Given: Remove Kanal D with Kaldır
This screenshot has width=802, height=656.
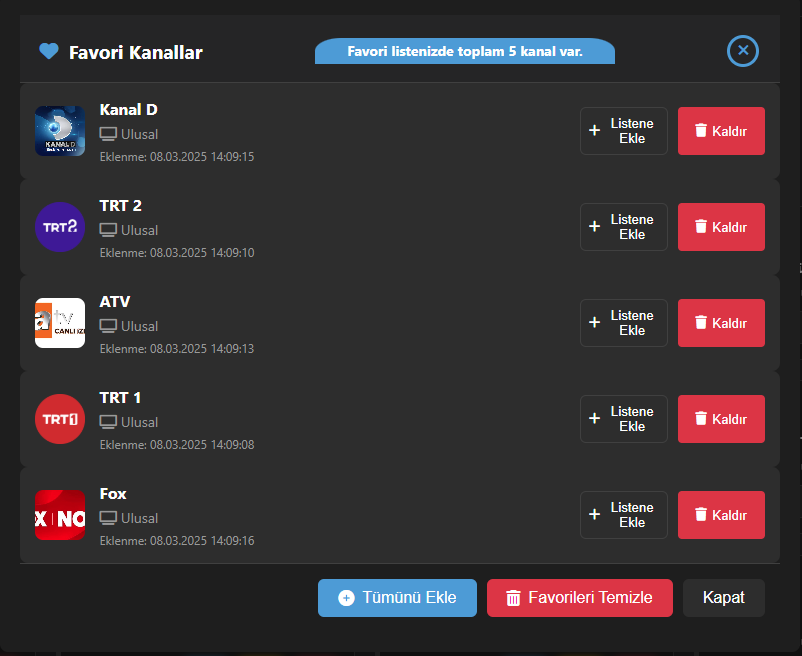Looking at the screenshot, I should click(x=721, y=131).
